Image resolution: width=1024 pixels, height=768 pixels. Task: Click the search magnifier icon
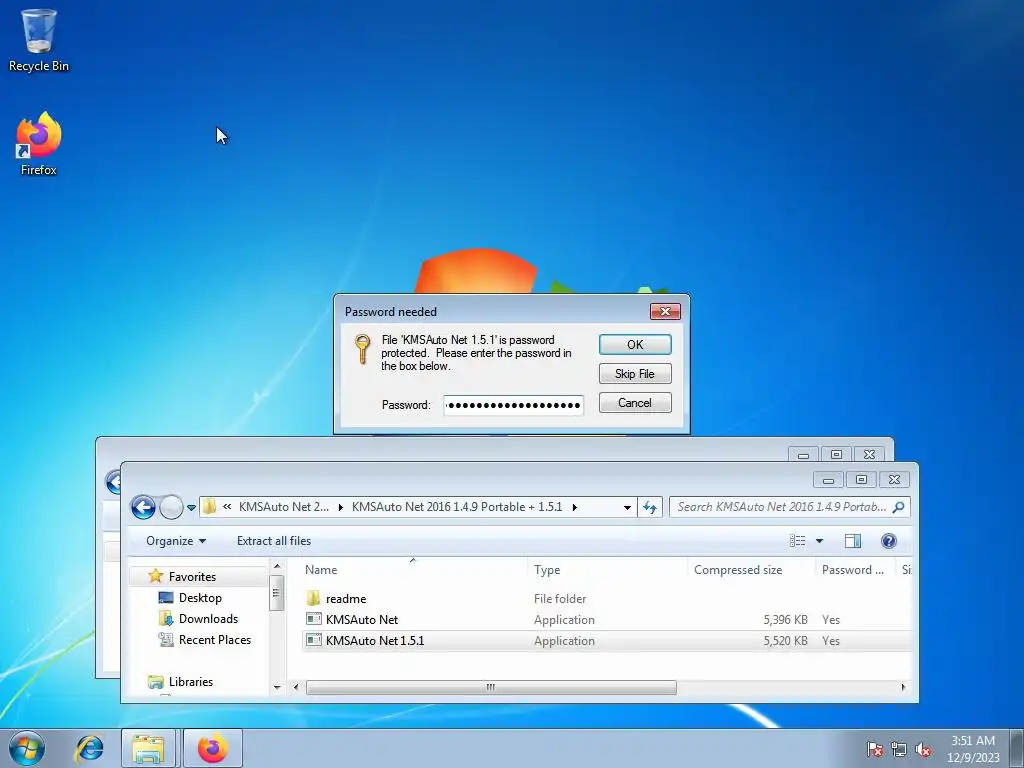click(899, 507)
